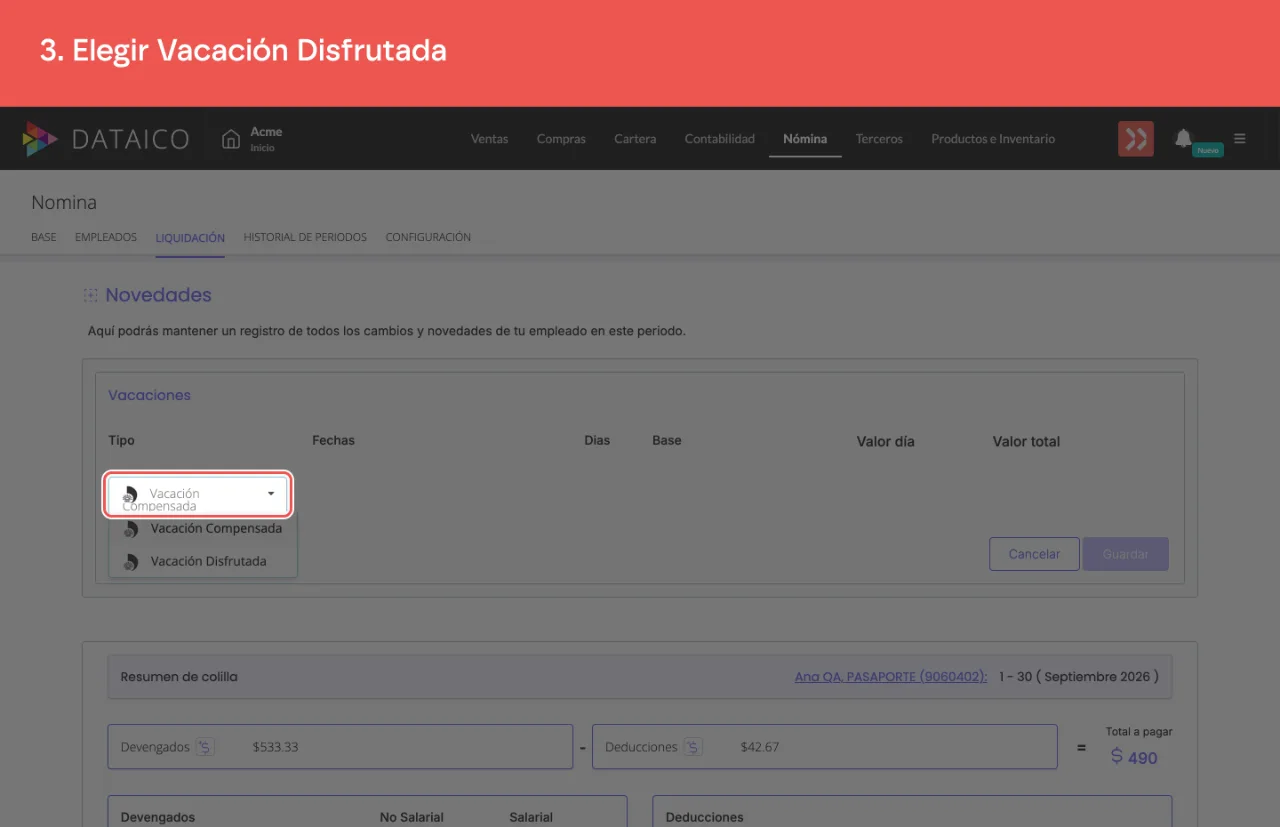This screenshot has width=1280, height=827.
Task: Open the Contabilidad menu
Action: point(720,139)
